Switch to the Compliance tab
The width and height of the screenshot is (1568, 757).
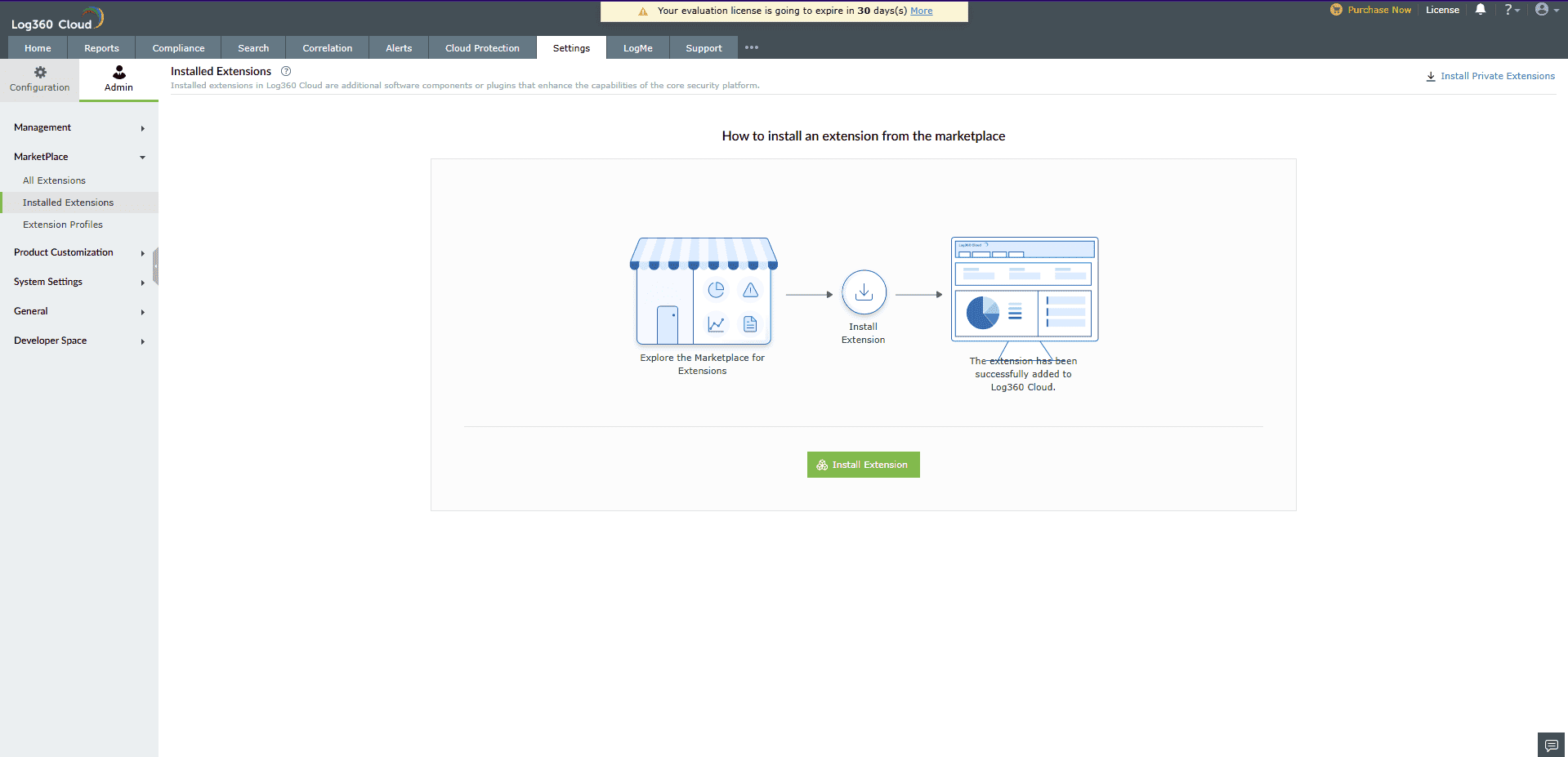coord(178,48)
